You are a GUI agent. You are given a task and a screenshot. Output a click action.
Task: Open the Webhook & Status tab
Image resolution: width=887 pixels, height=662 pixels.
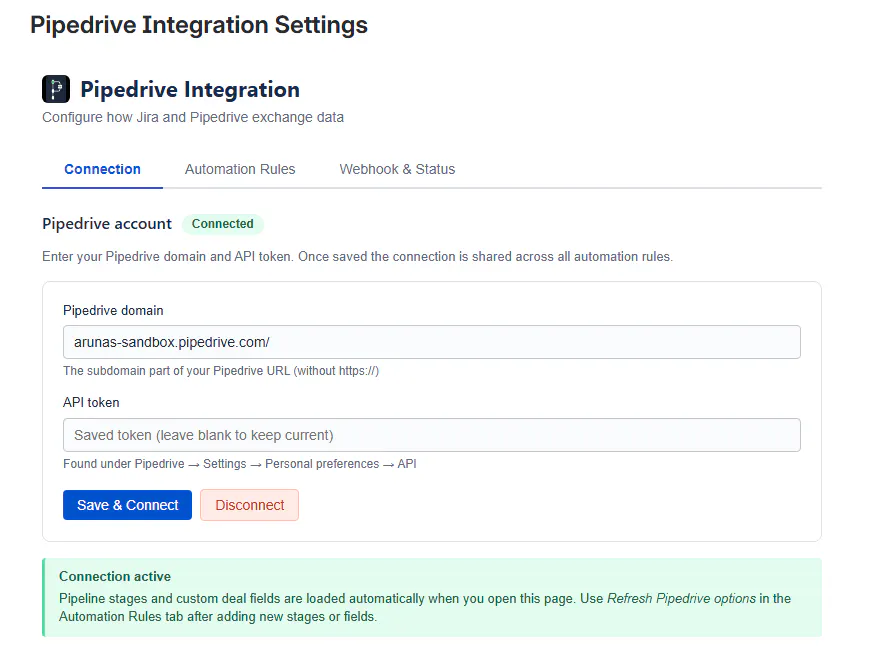coord(397,169)
